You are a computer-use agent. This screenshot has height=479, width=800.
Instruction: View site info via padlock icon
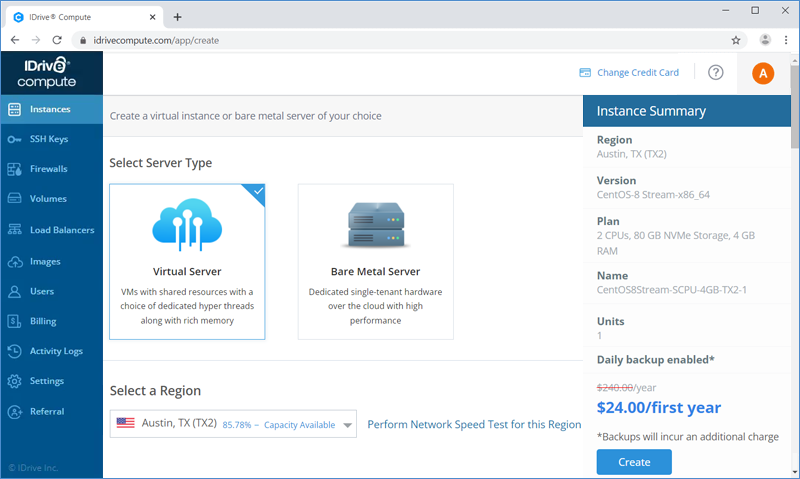(83, 40)
